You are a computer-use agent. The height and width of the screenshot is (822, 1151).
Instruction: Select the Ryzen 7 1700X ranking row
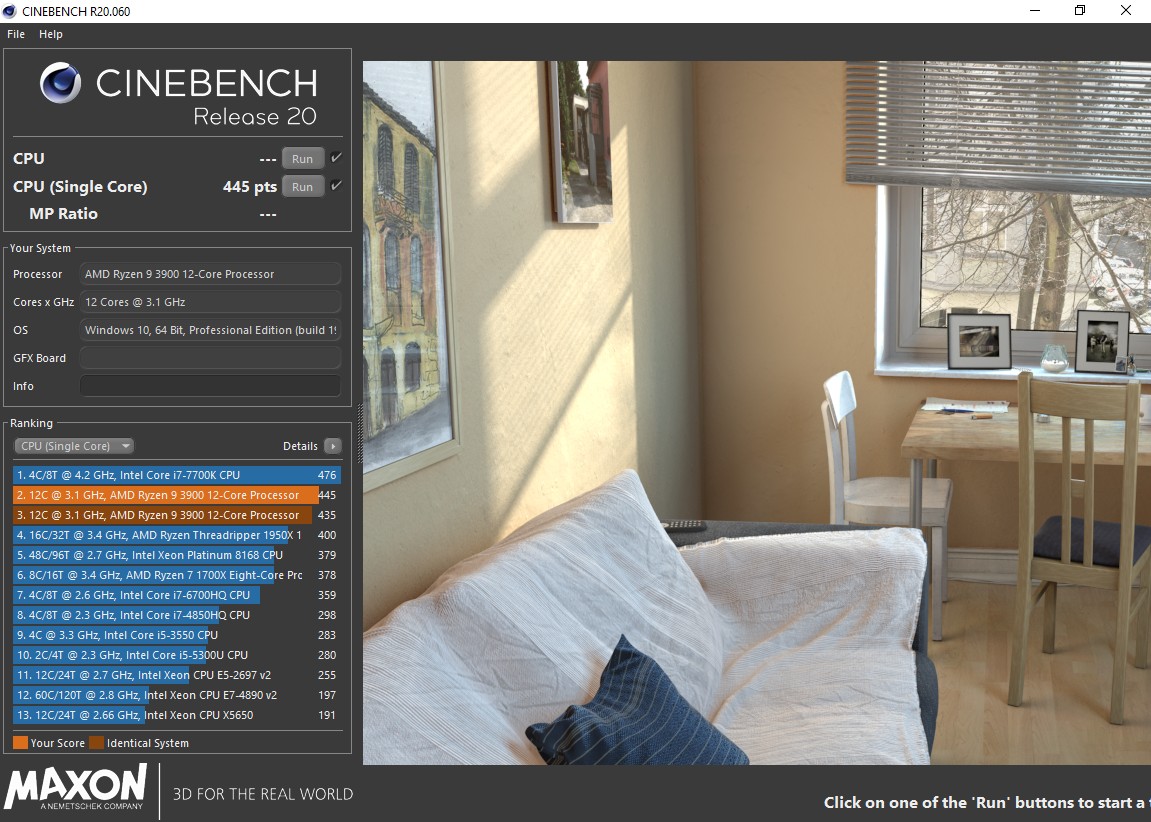[x=176, y=575]
